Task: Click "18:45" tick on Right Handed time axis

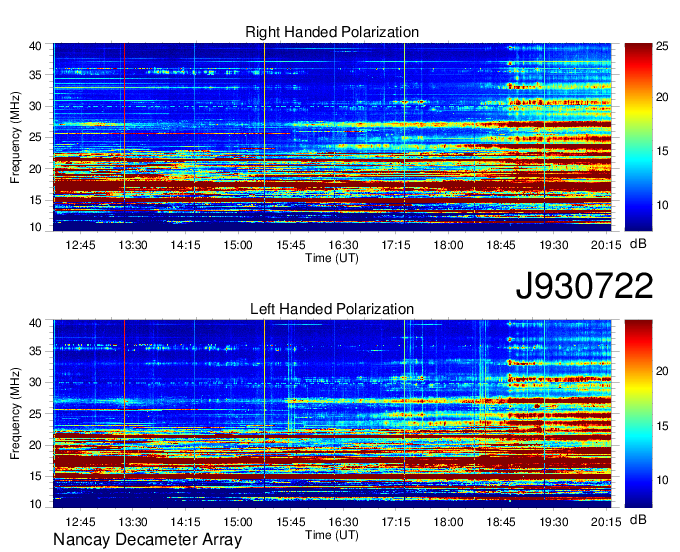Action: click(501, 245)
